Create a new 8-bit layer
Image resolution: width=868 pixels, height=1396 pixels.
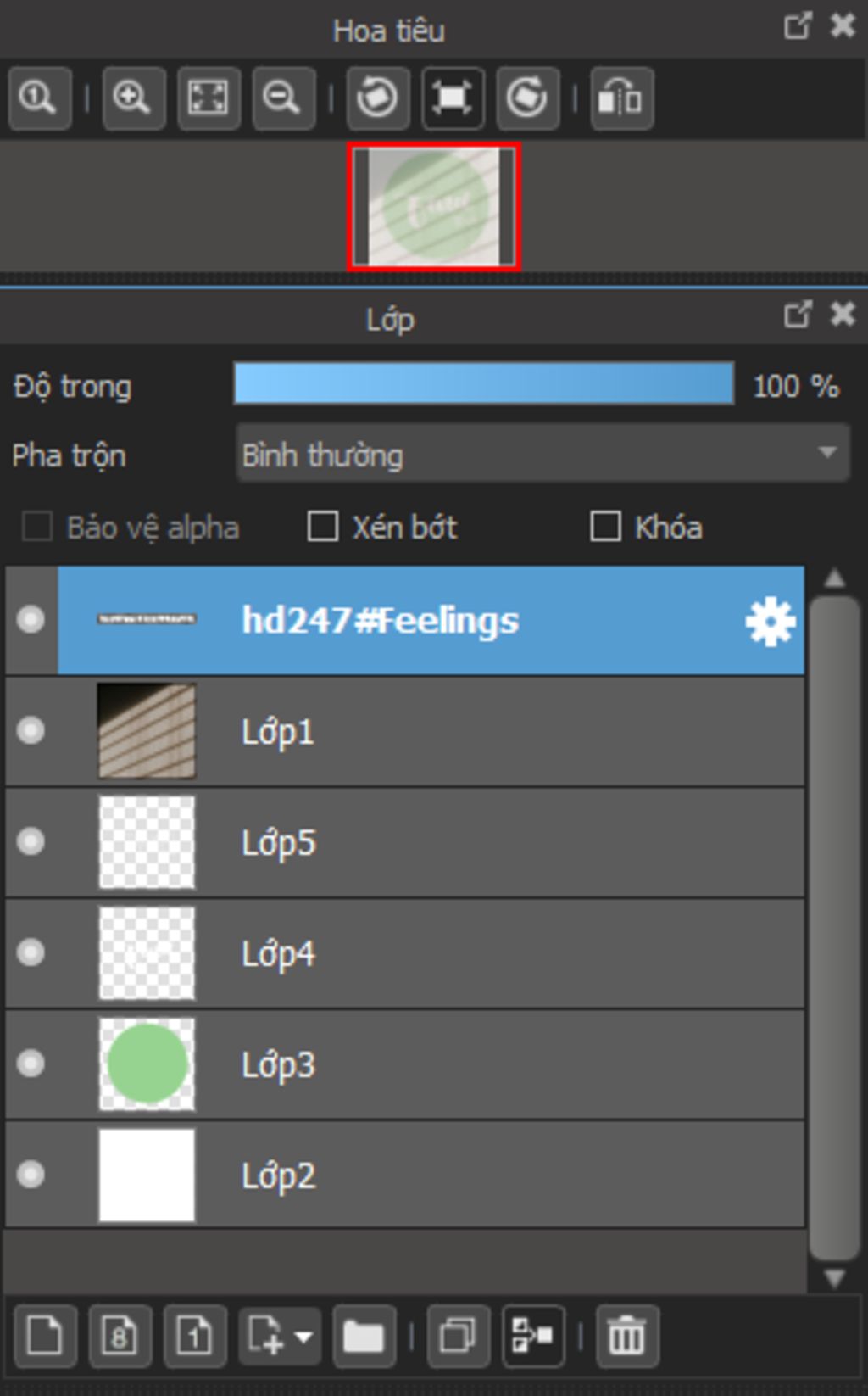120,1337
